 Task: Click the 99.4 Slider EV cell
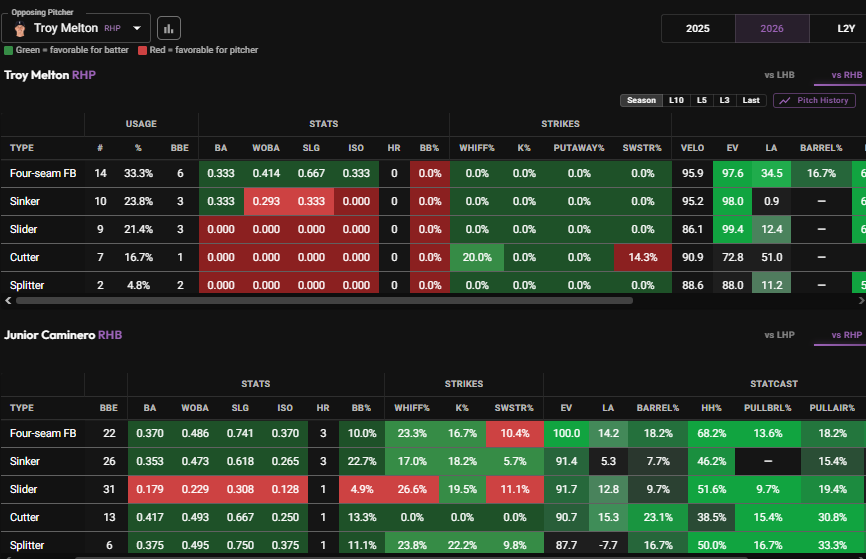732,230
